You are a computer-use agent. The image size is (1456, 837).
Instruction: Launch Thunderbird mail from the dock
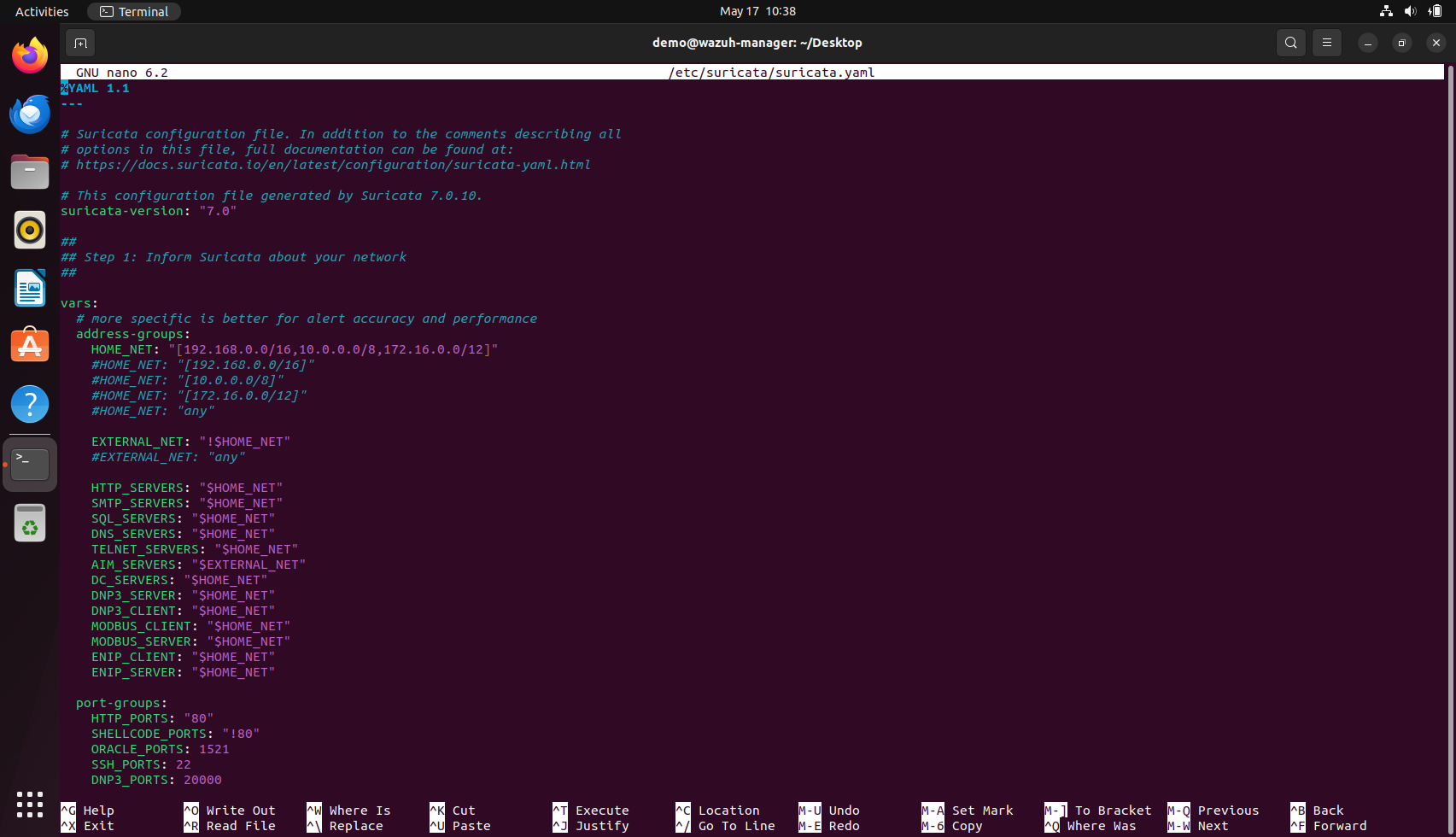tap(30, 114)
